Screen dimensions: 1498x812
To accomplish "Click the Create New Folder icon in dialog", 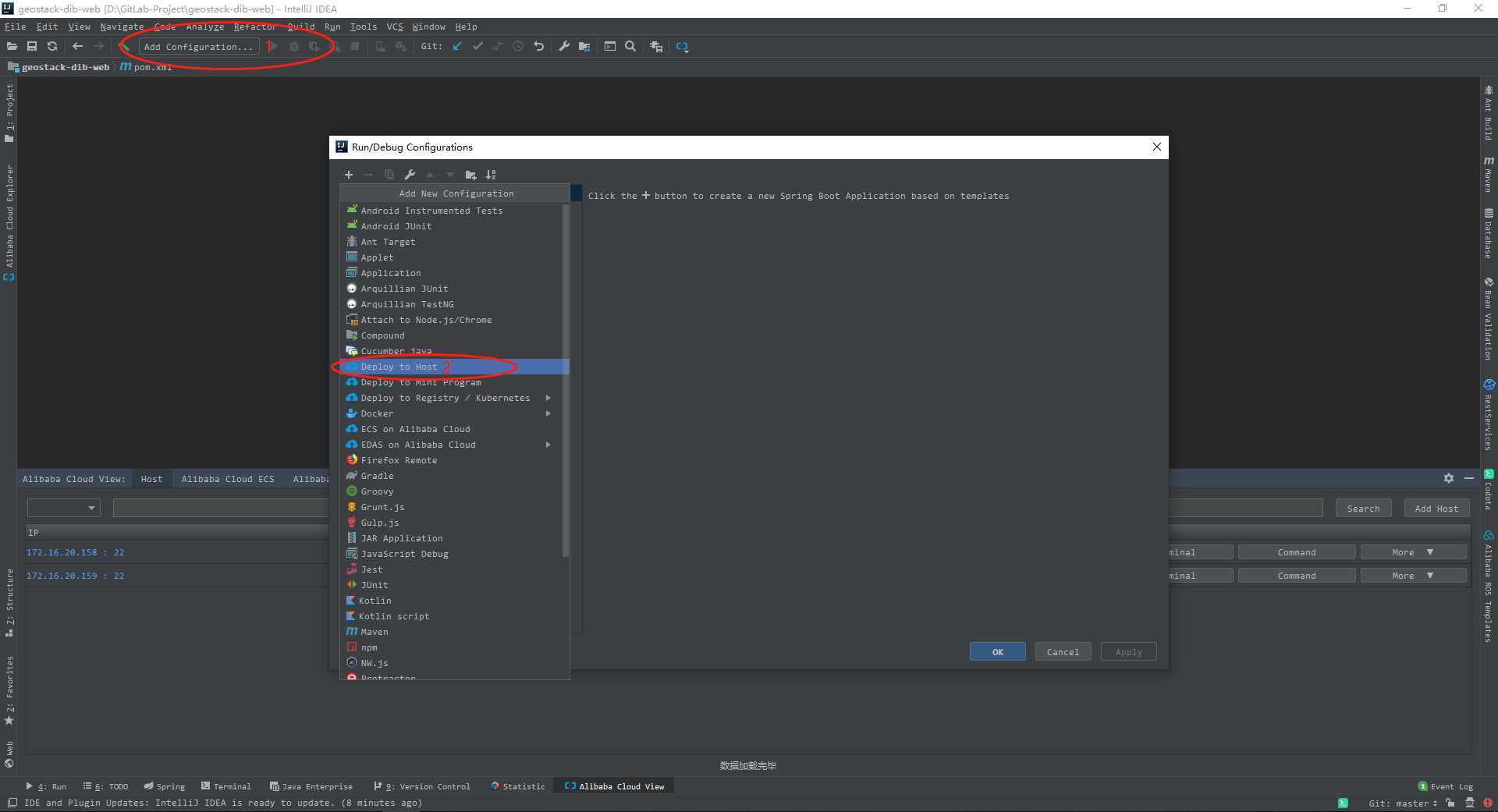I will coord(470,175).
